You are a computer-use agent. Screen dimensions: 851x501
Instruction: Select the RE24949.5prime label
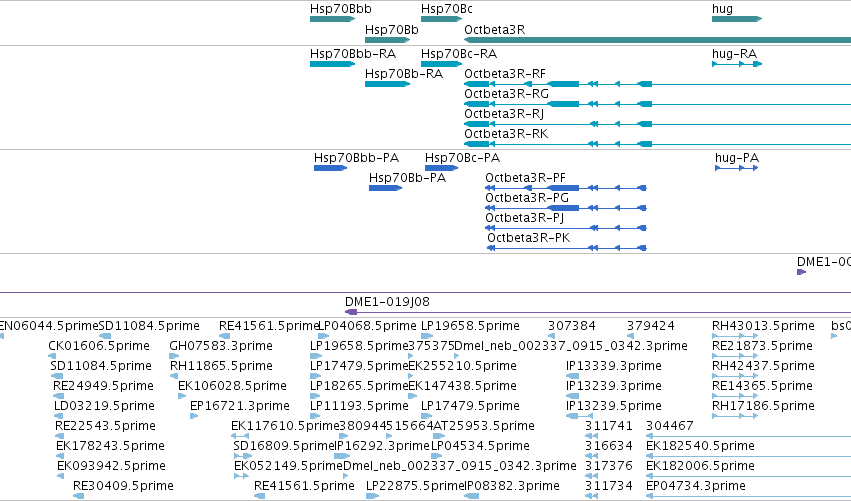click(103, 386)
